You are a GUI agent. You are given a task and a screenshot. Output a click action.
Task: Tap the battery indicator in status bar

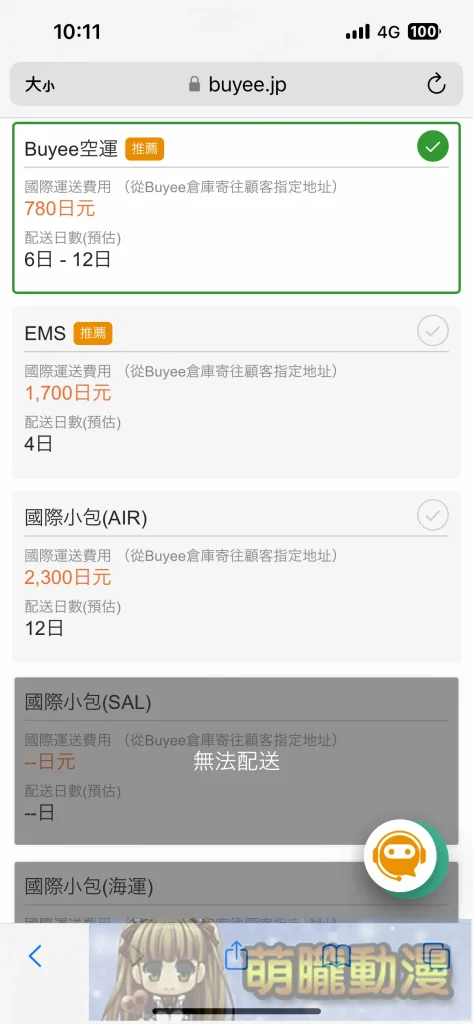click(x=424, y=31)
